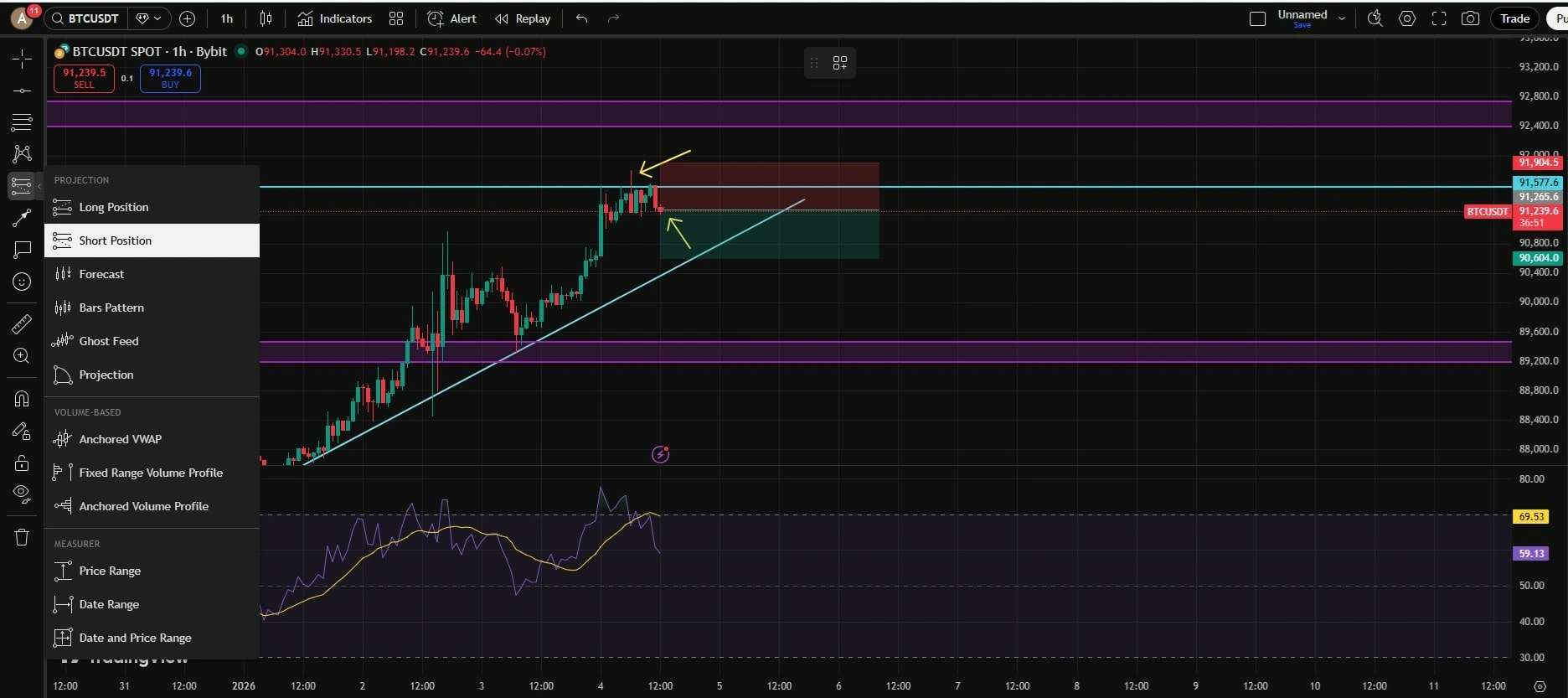Take a chart snapshot with the camera icon
1568x698 pixels.
click(1470, 18)
